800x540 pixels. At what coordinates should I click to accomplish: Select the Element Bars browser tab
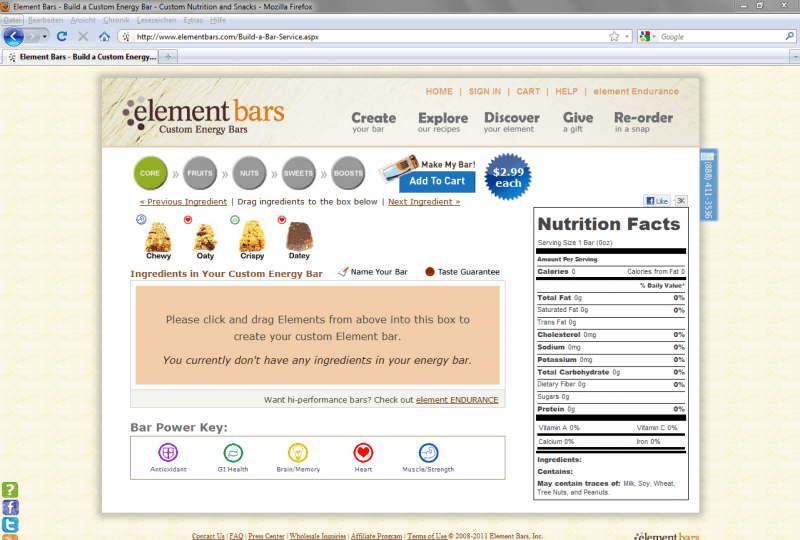point(83,57)
